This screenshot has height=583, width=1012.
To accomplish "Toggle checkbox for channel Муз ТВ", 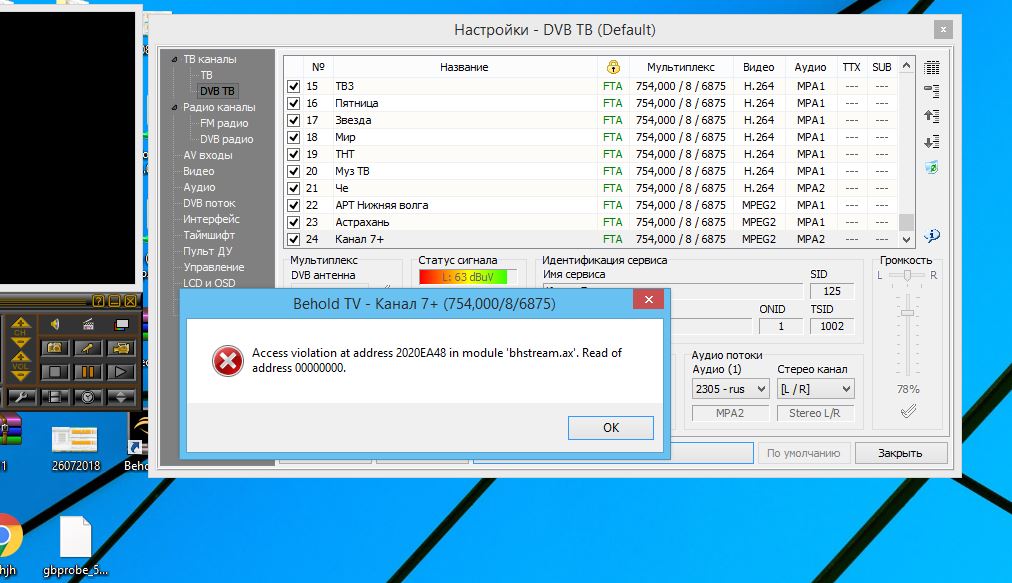I will point(293,171).
